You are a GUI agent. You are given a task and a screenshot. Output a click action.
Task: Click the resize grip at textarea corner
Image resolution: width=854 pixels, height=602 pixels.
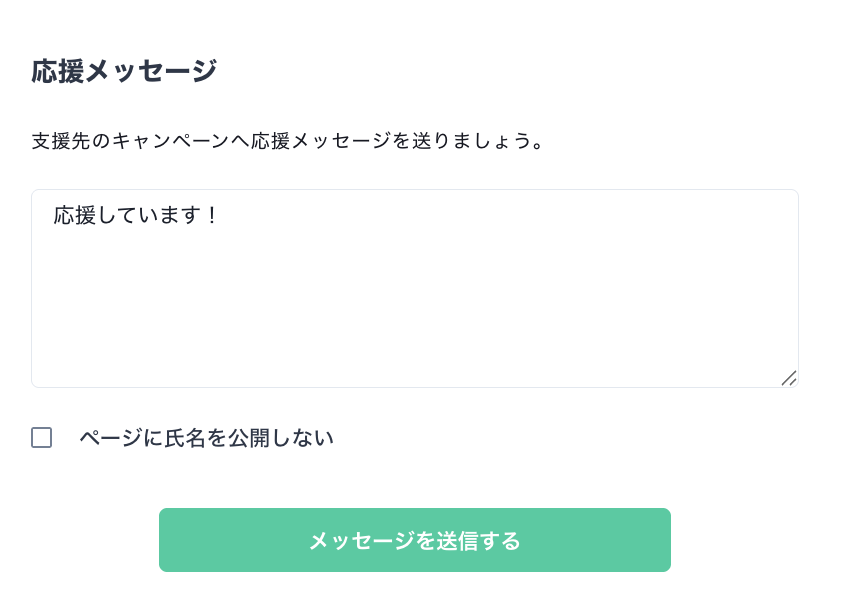[x=791, y=378]
